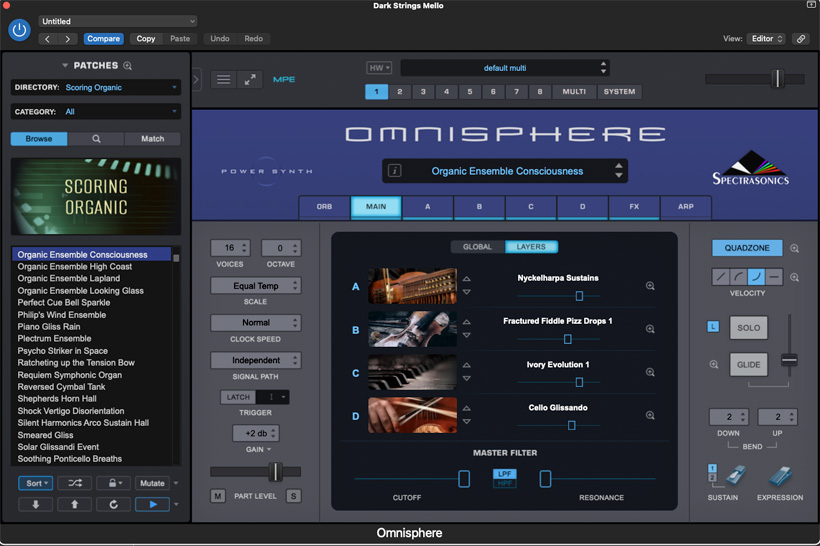Play patch audition button
Screen dimensions: 820x546
pyautogui.click(x=152, y=504)
